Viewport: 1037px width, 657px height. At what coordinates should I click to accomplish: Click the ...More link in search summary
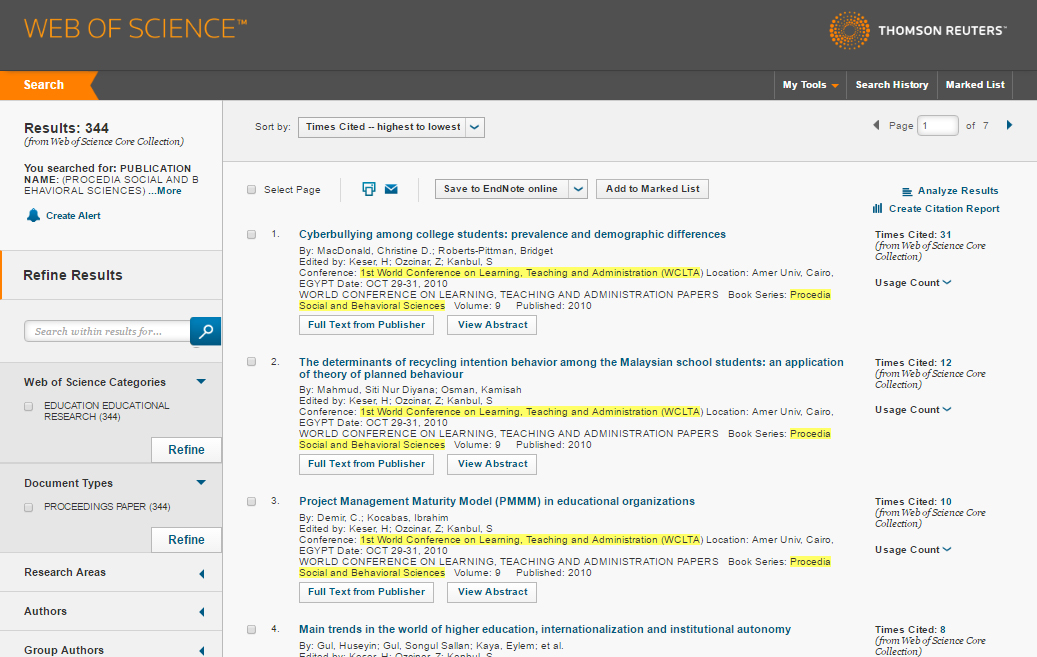165,191
